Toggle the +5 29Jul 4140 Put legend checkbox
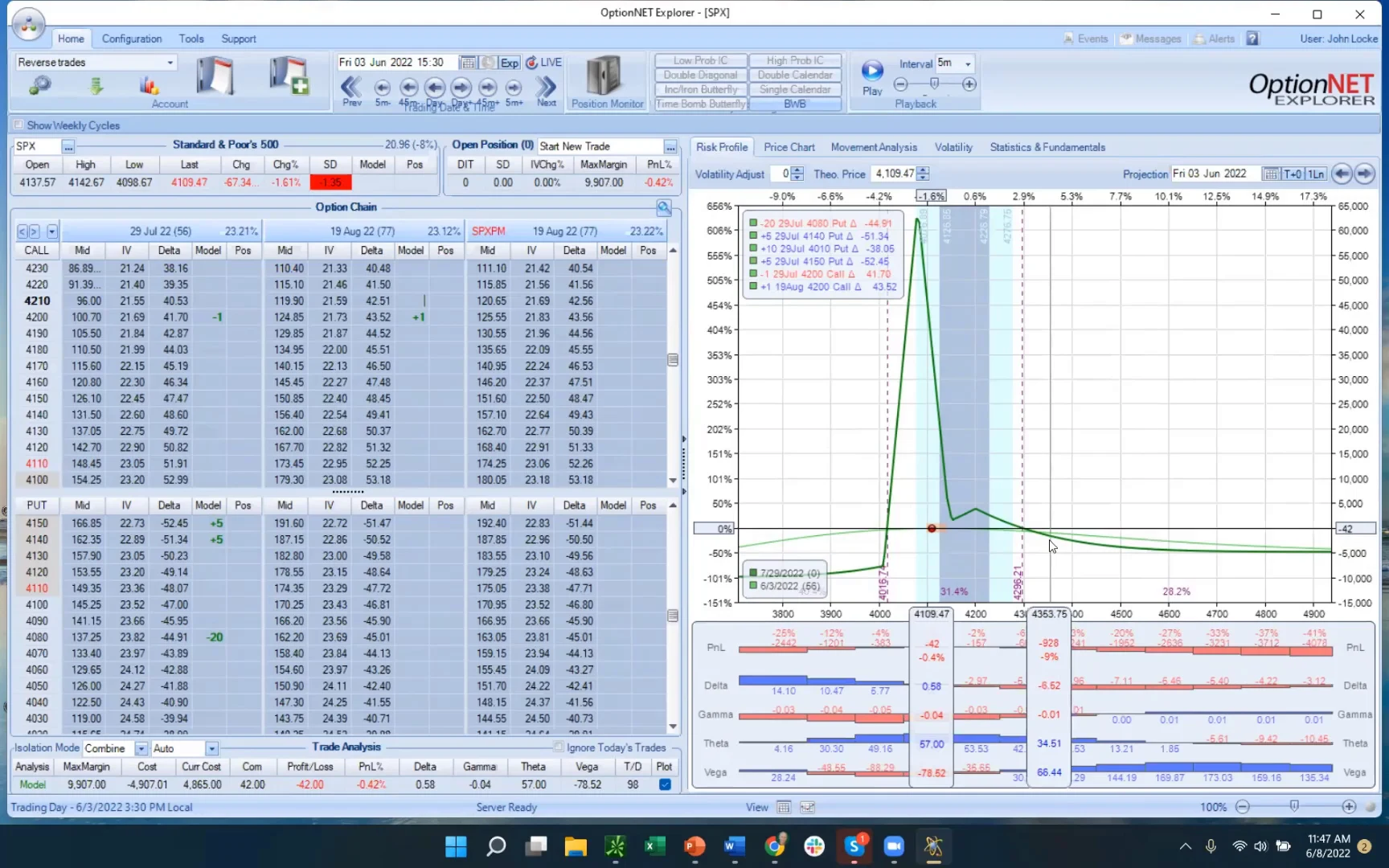Image resolution: width=1389 pixels, height=868 pixels. (753, 236)
